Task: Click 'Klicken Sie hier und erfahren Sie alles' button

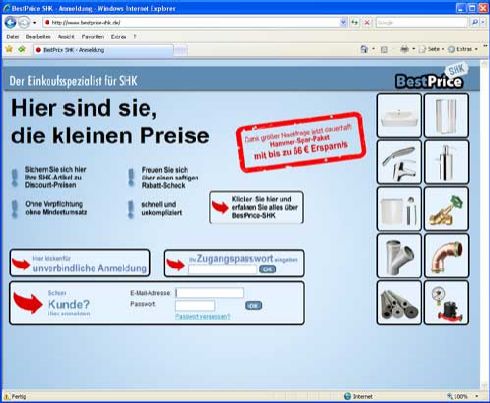Action: pos(256,207)
